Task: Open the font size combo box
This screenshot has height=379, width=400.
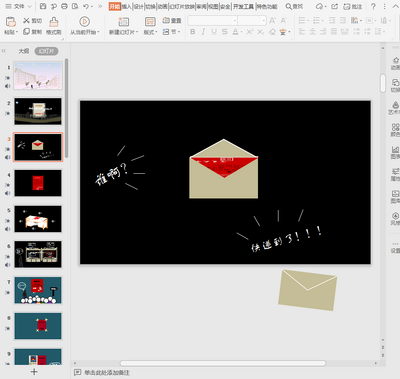Action: [x=252, y=21]
